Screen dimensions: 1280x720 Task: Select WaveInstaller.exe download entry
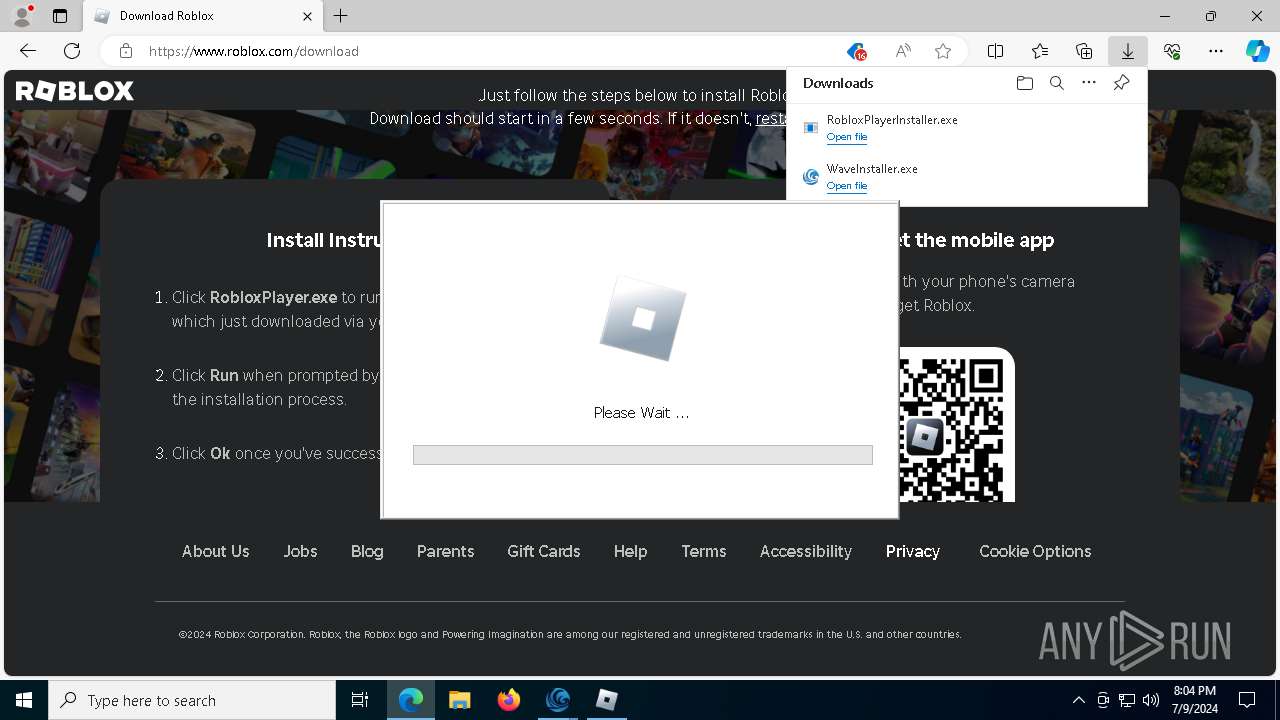point(966,177)
